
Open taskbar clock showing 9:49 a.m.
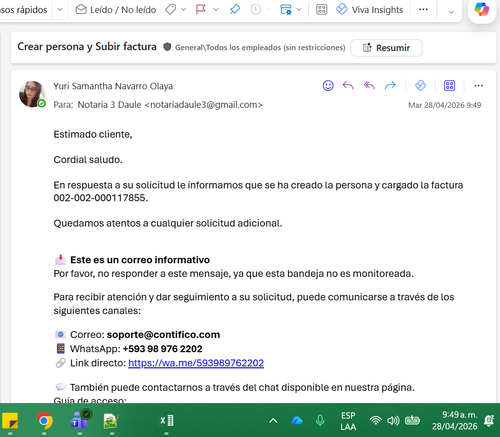click(x=455, y=421)
